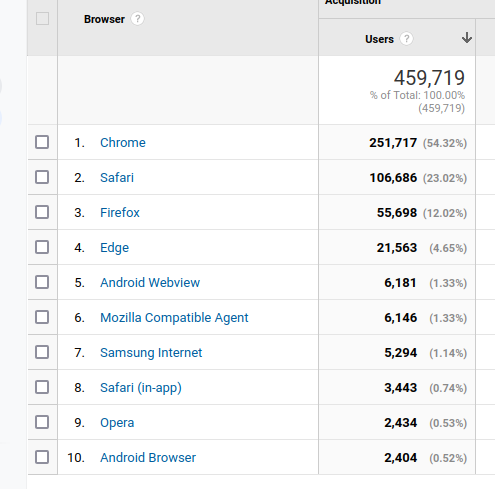Click the '% of Total: 100.00%' text
Screen dimensions: 495x489
pyautogui.click(x=417, y=95)
